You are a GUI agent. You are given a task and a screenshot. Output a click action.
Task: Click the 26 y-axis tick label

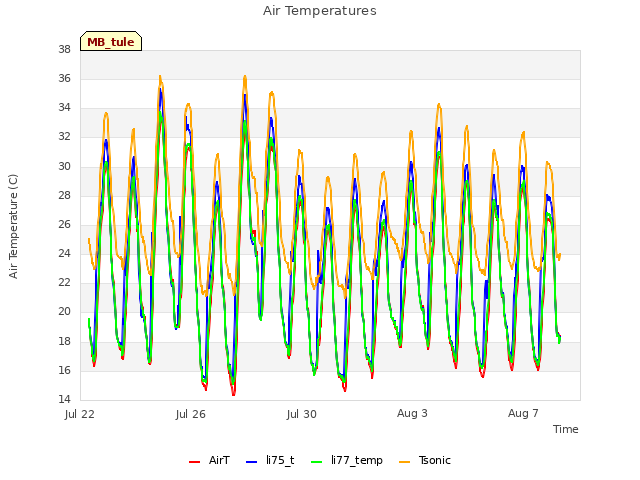click(64, 224)
